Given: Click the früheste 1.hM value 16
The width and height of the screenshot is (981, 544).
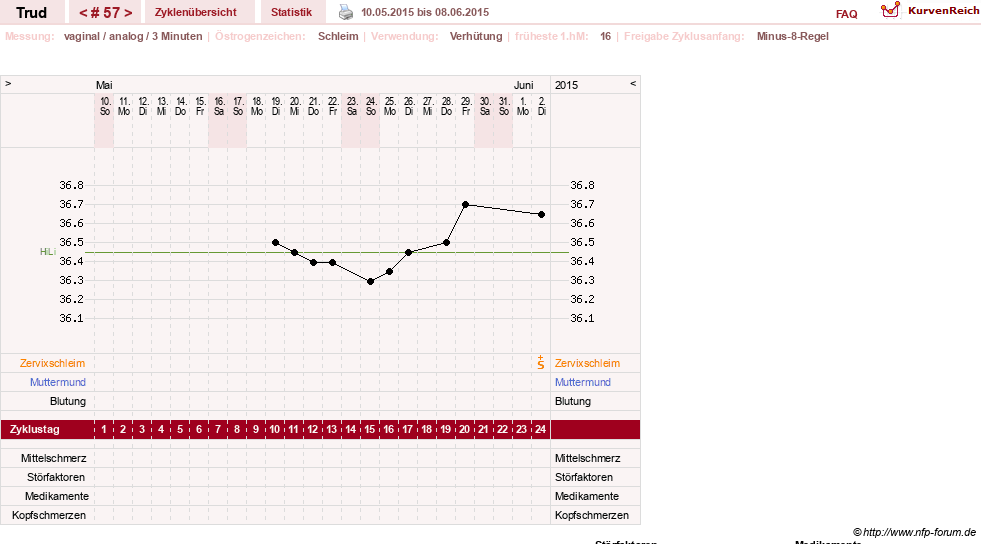Looking at the screenshot, I should (x=606, y=36).
